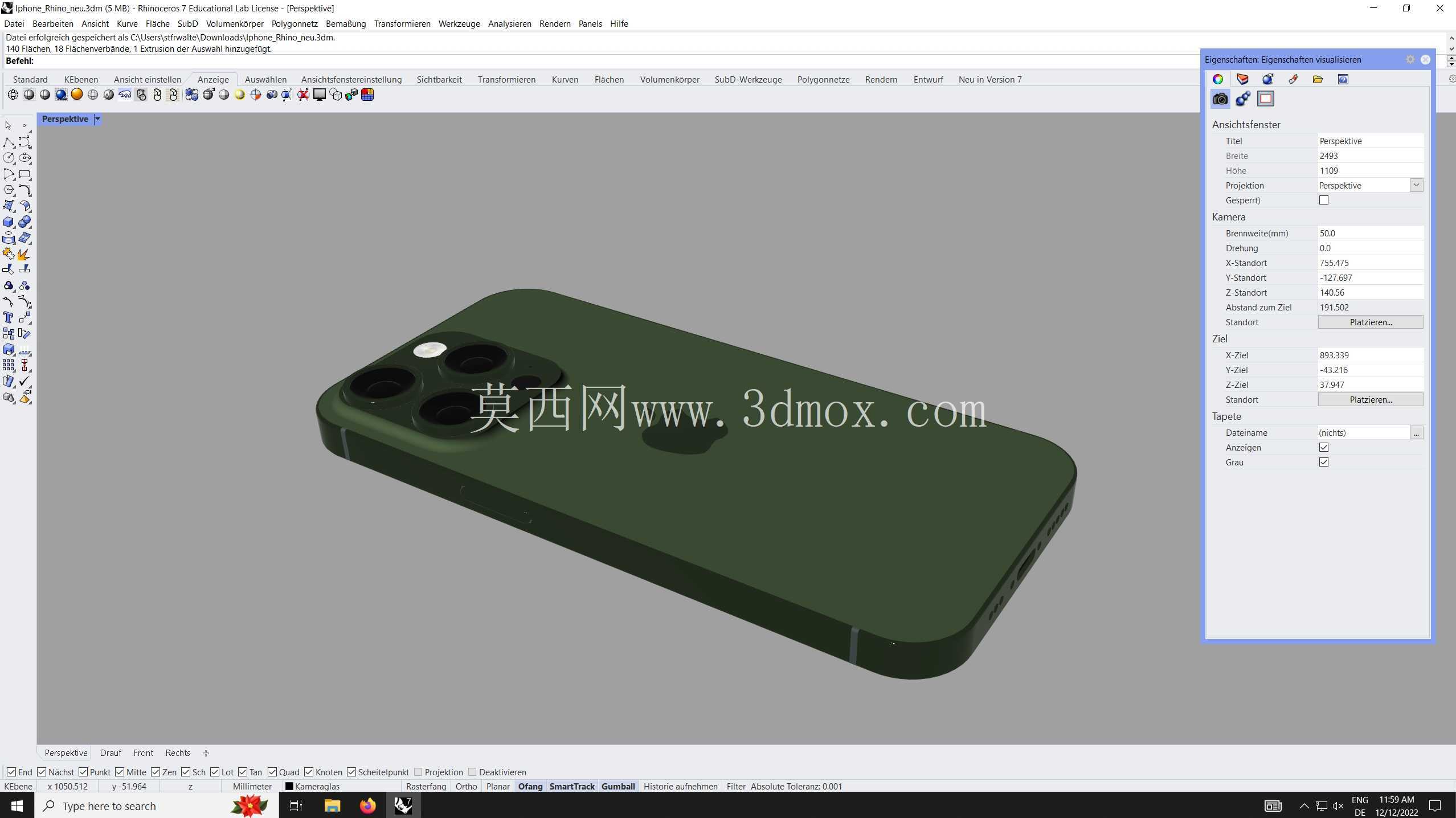Toggle the Mitte osnap checkbox
Screen dimensions: 1456x818
pos(120,772)
